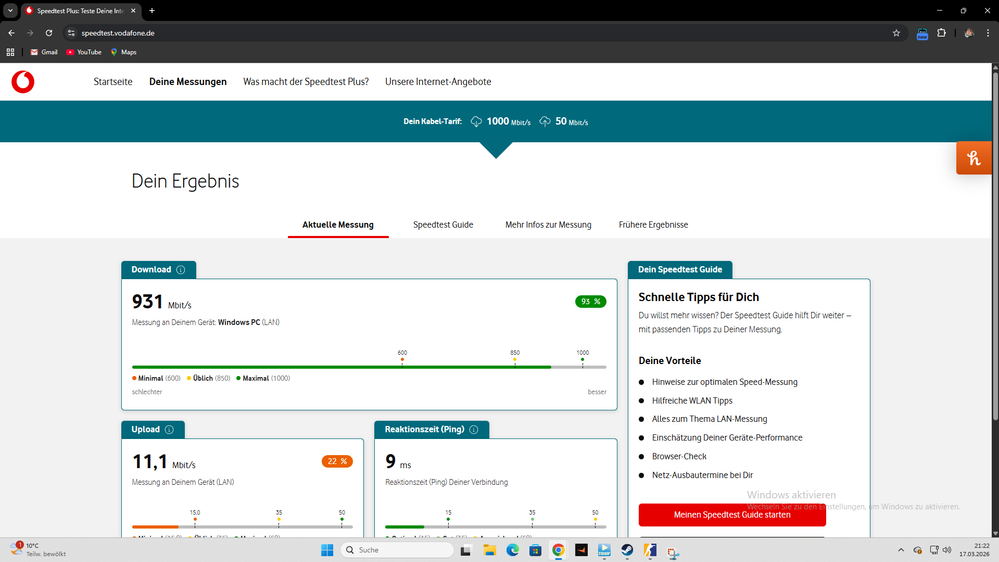Bookmark this page with the star icon
Viewport: 999px width, 562px height.
(896, 33)
